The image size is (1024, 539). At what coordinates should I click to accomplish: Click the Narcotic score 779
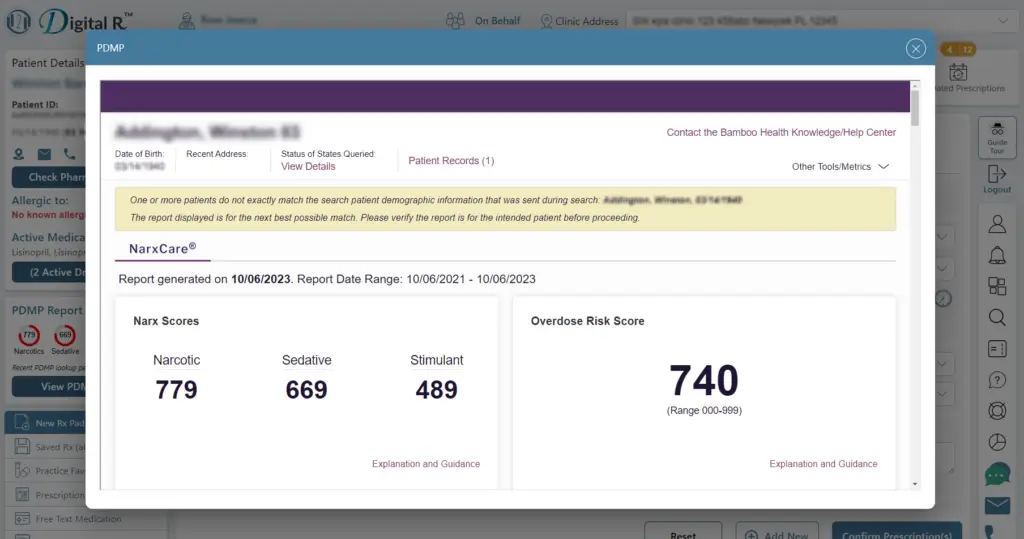176,390
